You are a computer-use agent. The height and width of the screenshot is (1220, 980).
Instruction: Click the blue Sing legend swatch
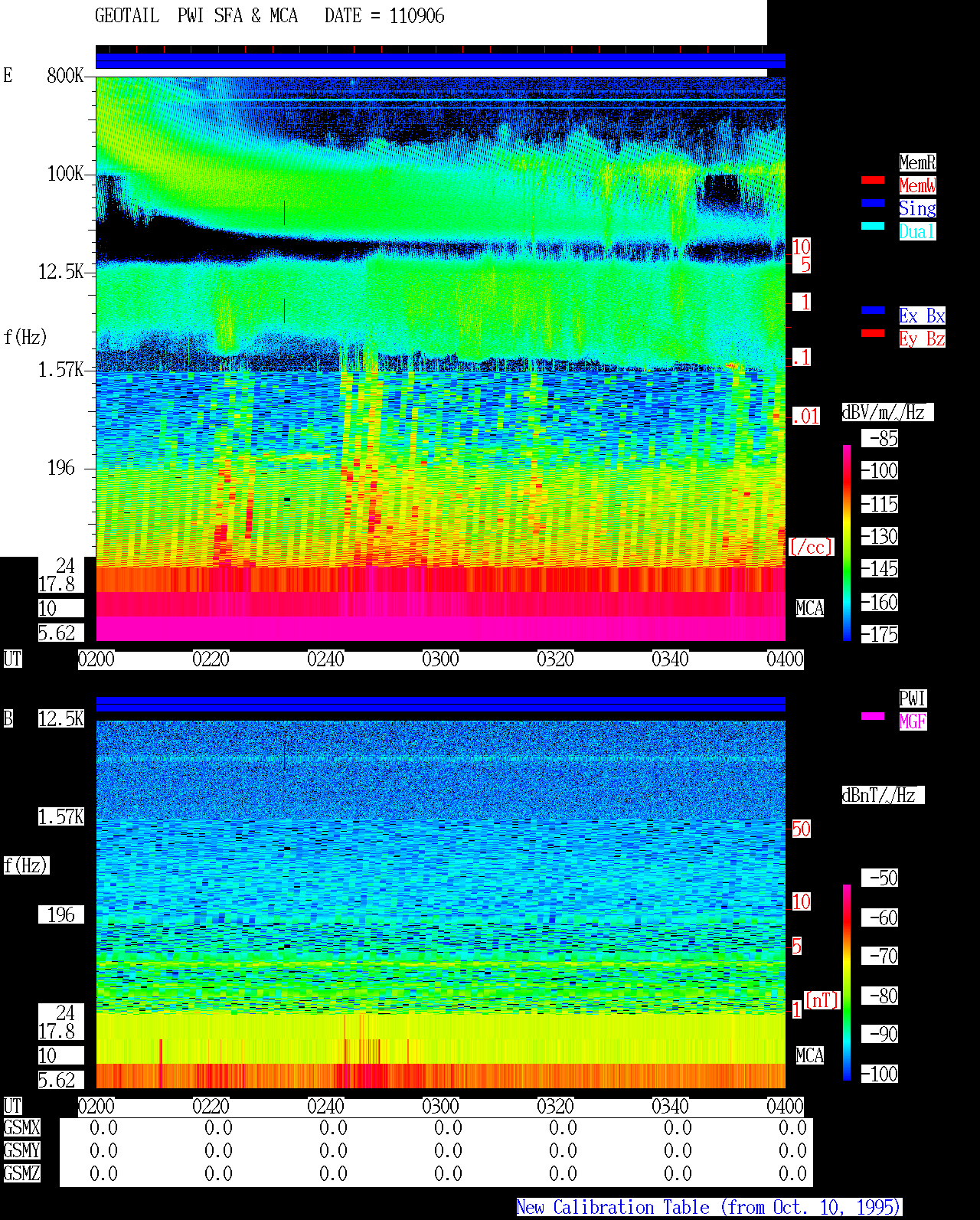pos(873,203)
